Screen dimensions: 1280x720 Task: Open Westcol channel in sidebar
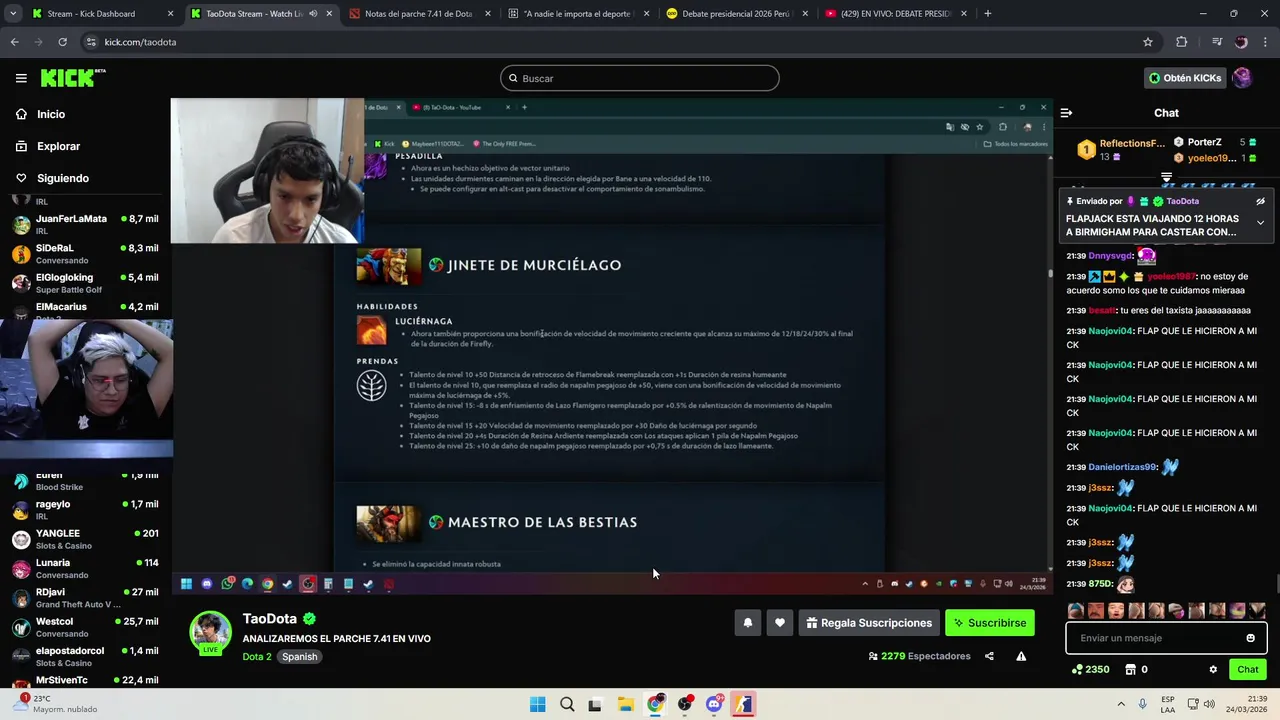[85, 627]
